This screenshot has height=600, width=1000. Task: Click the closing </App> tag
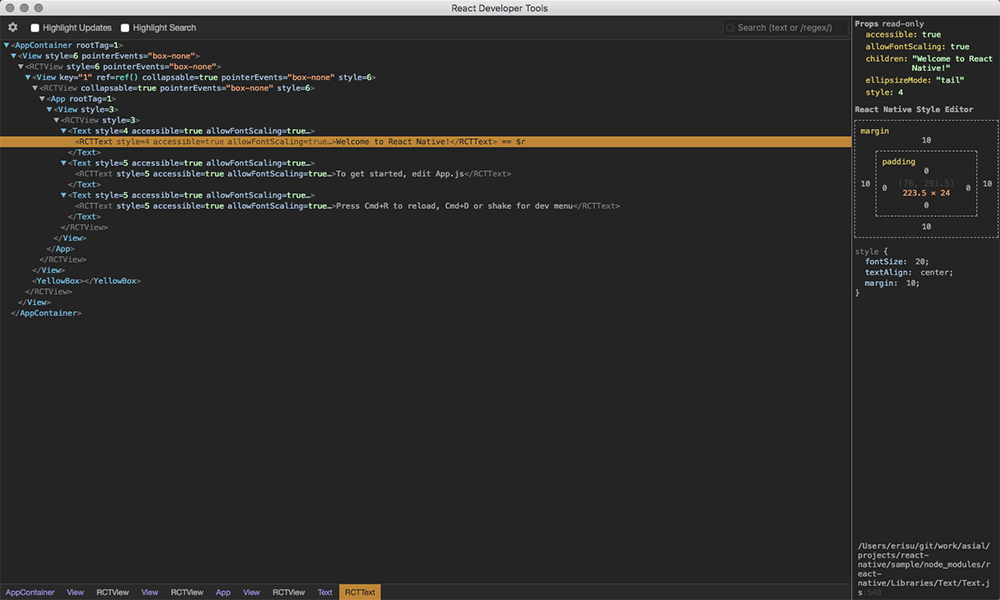61,249
